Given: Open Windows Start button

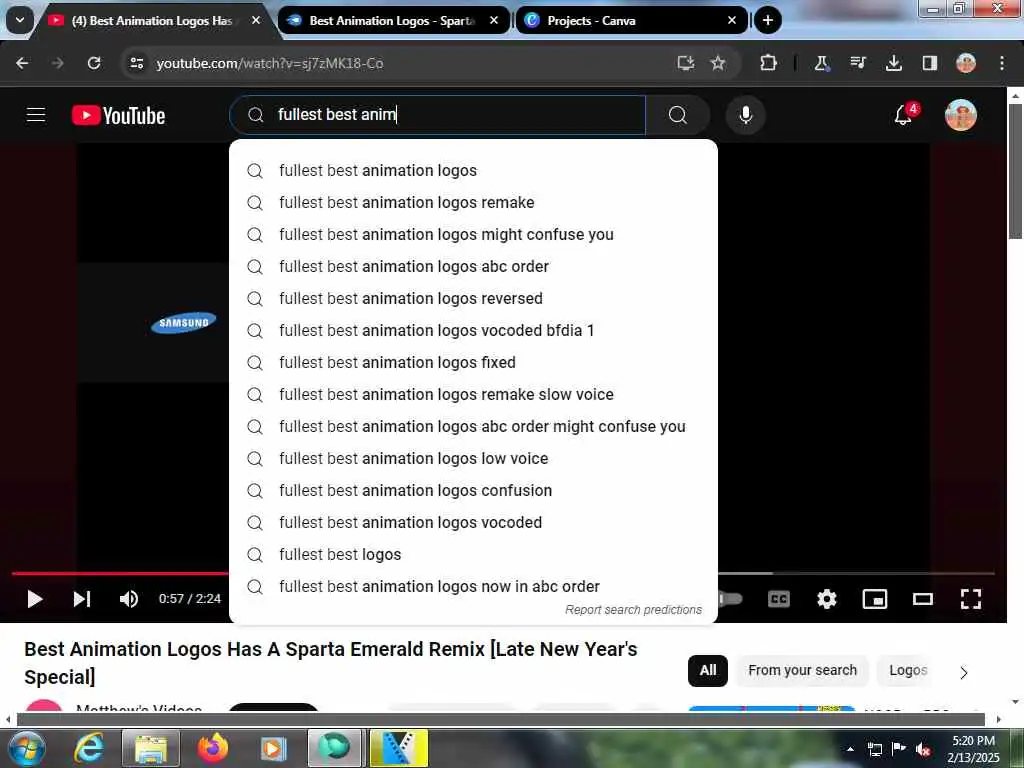Looking at the screenshot, I should click(27, 748).
